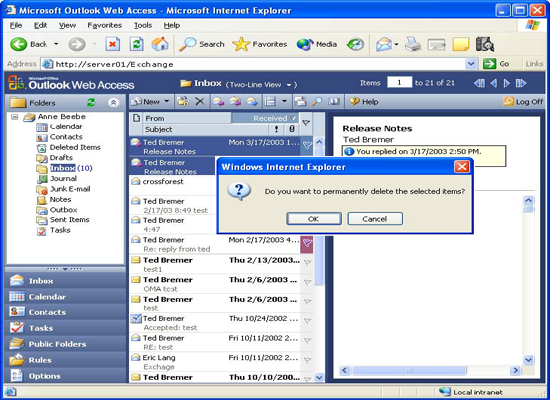Go to the previous page of items
The width and height of the screenshot is (550, 400).
tap(494, 83)
